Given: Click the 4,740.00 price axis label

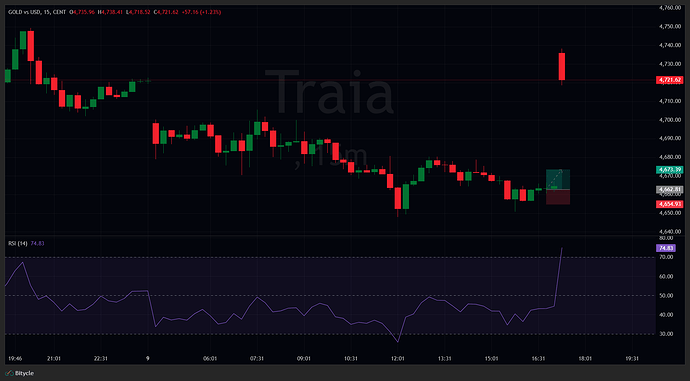Looking at the screenshot, I should click(670, 45).
